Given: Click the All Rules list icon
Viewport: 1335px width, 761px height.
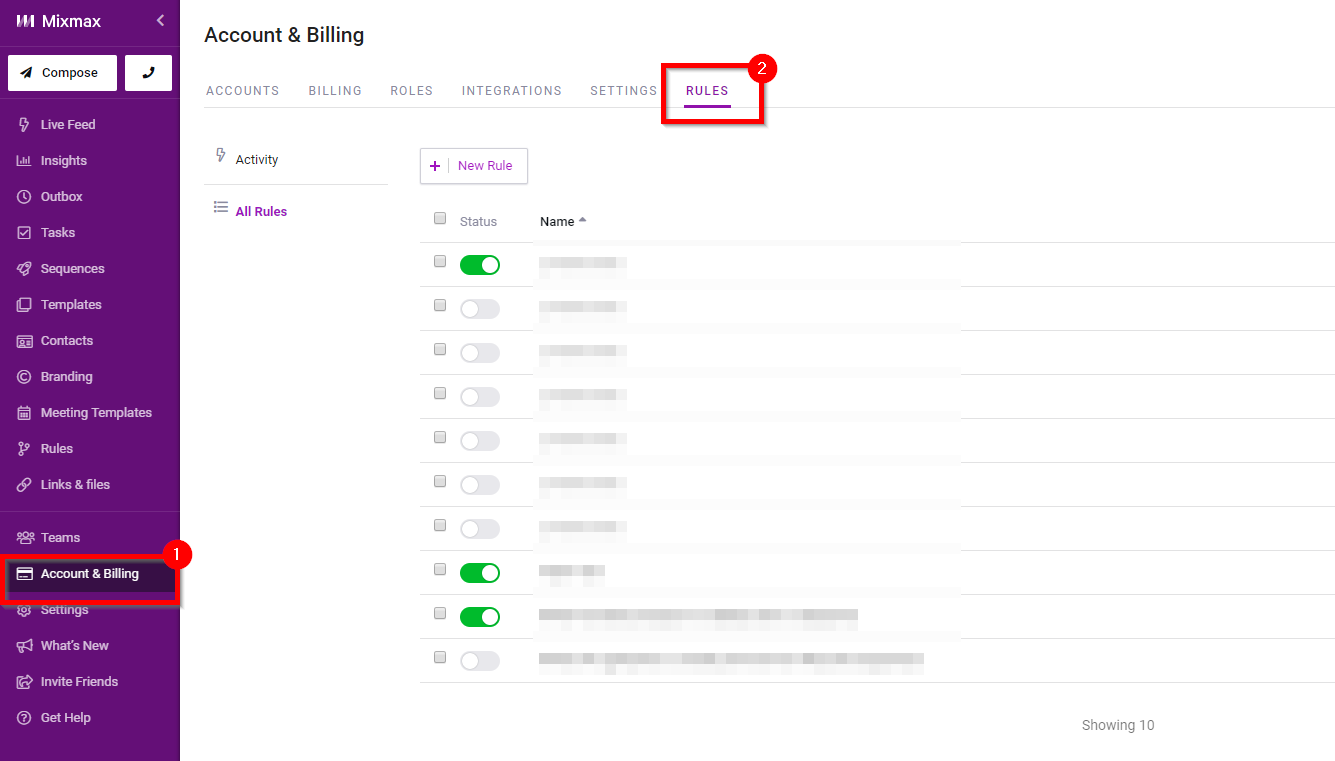Looking at the screenshot, I should click(221, 208).
